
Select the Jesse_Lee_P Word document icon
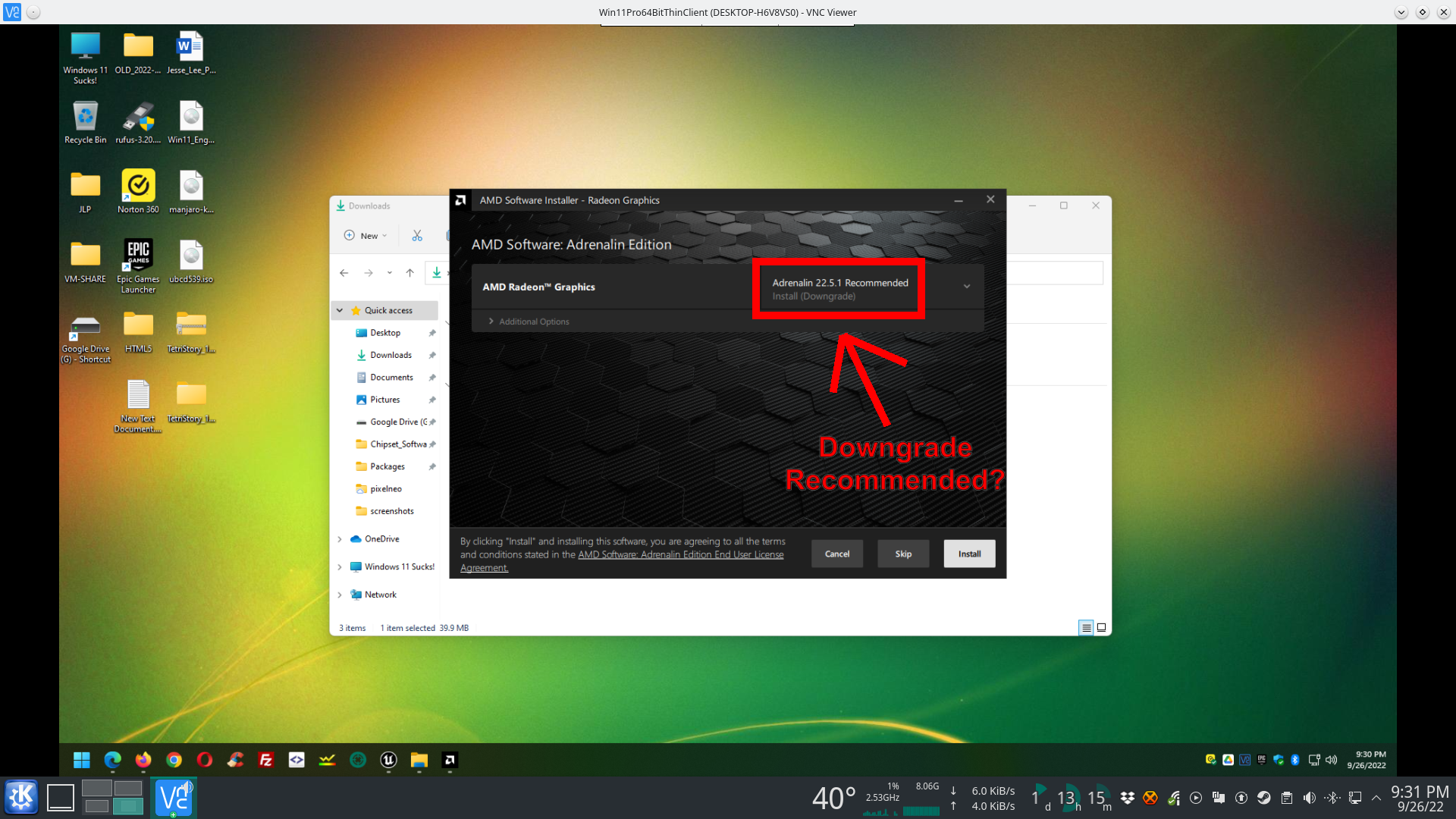pos(191,53)
